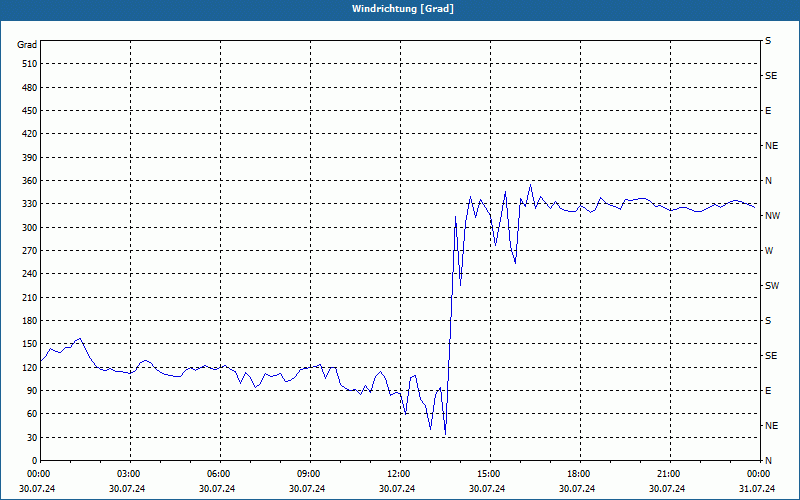Select the 90 y-axis value
This screenshot has width=800, height=500.
coord(32,391)
